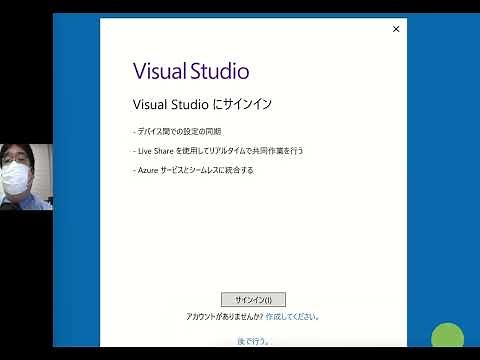The width and height of the screenshot is (480, 360).
Task: Close the Visual Studio sign-in dialog
Action: tap(396, 29)
